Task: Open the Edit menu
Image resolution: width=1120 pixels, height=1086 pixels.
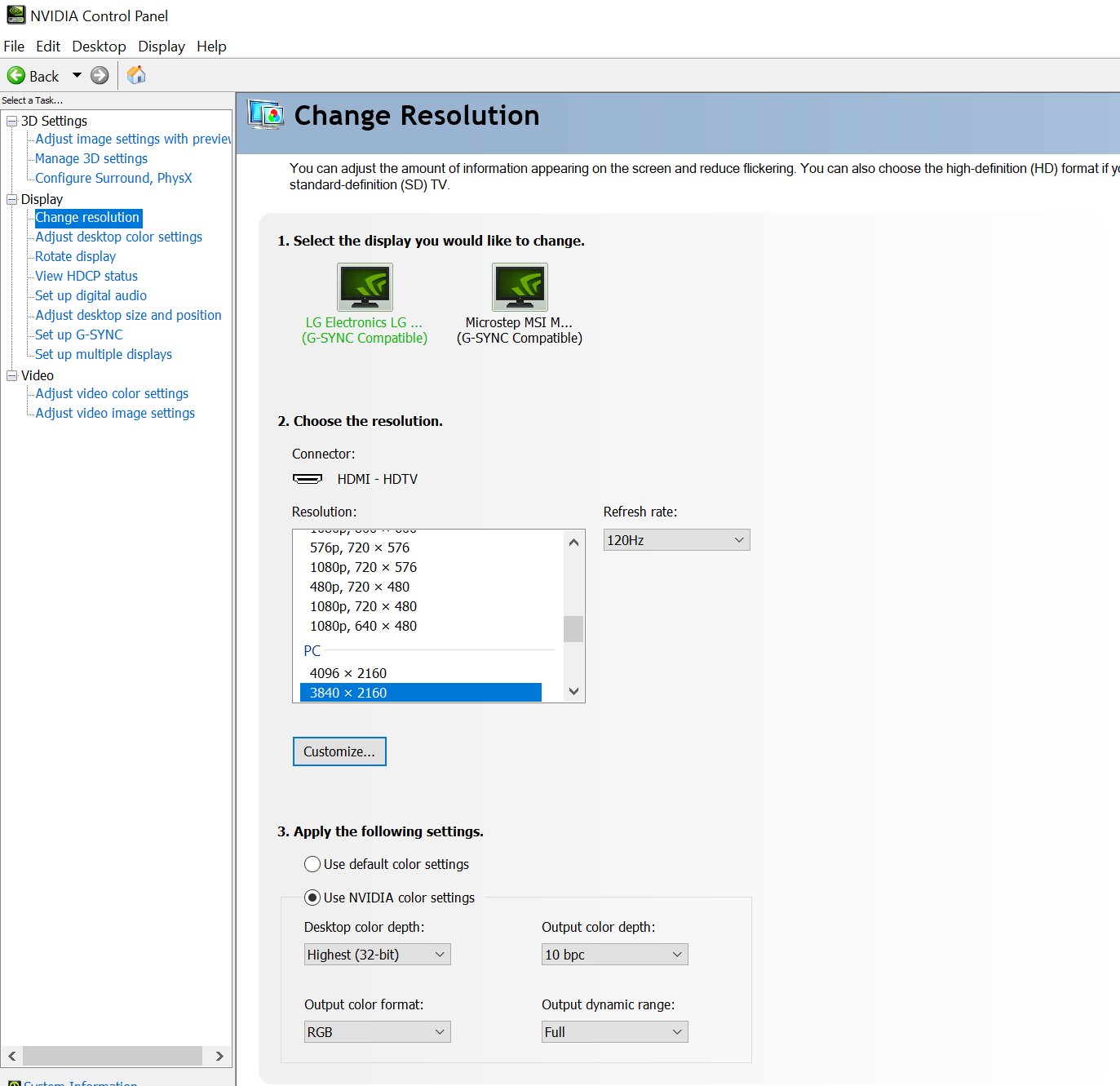Action: click(48, 47)
